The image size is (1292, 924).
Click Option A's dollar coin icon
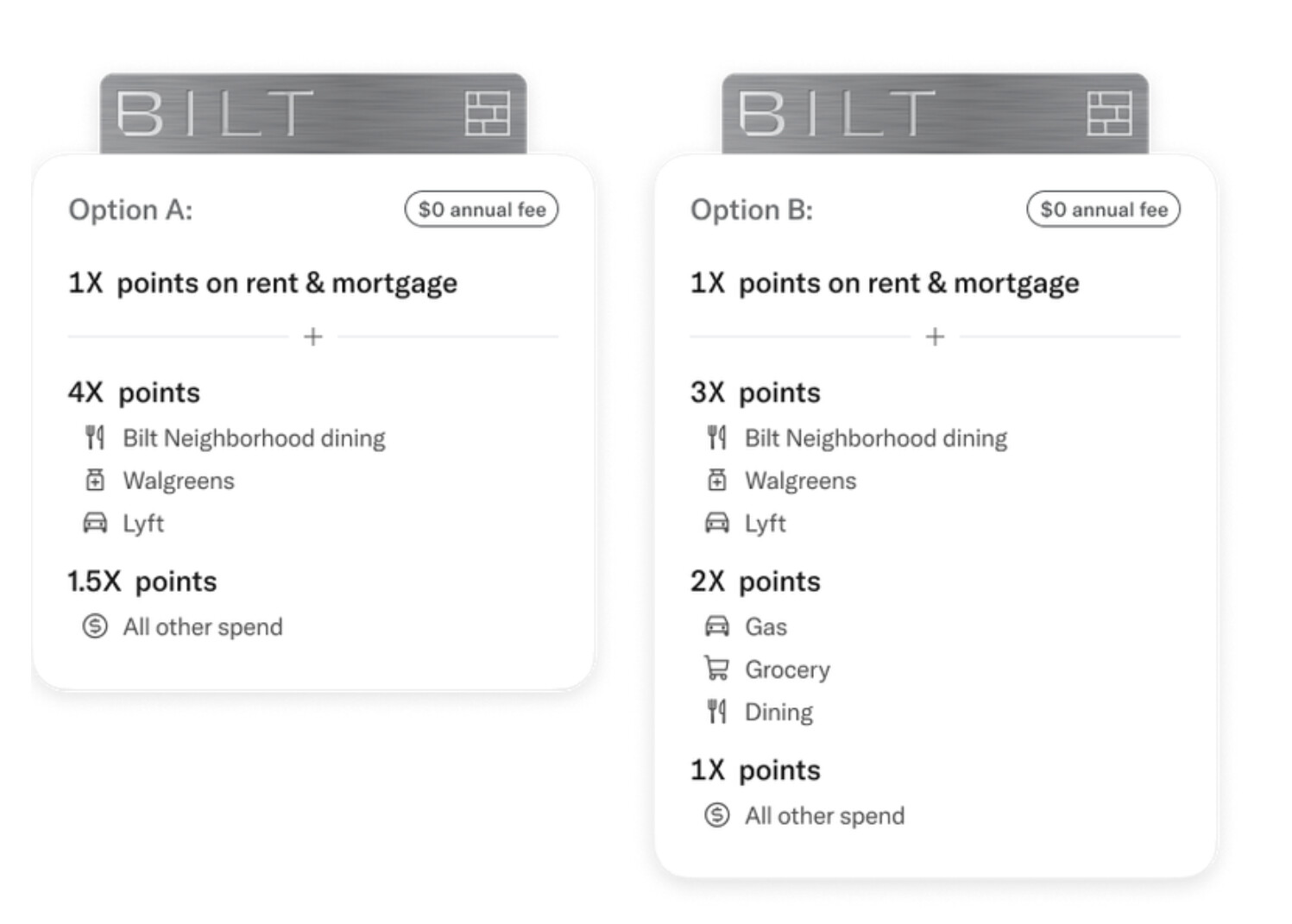click(x=95, y=626)
